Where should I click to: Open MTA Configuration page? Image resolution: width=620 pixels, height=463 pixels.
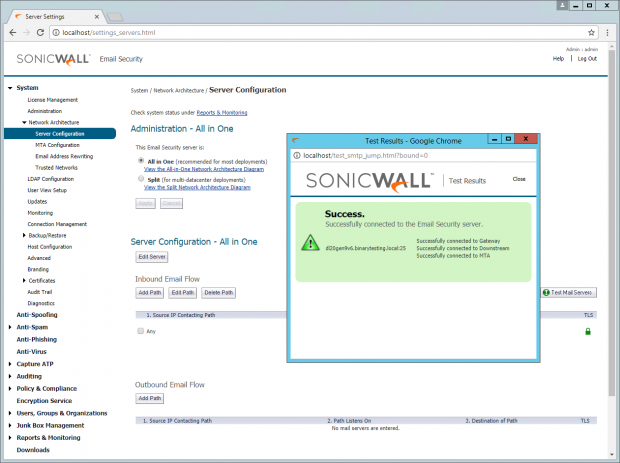[57, 145]
